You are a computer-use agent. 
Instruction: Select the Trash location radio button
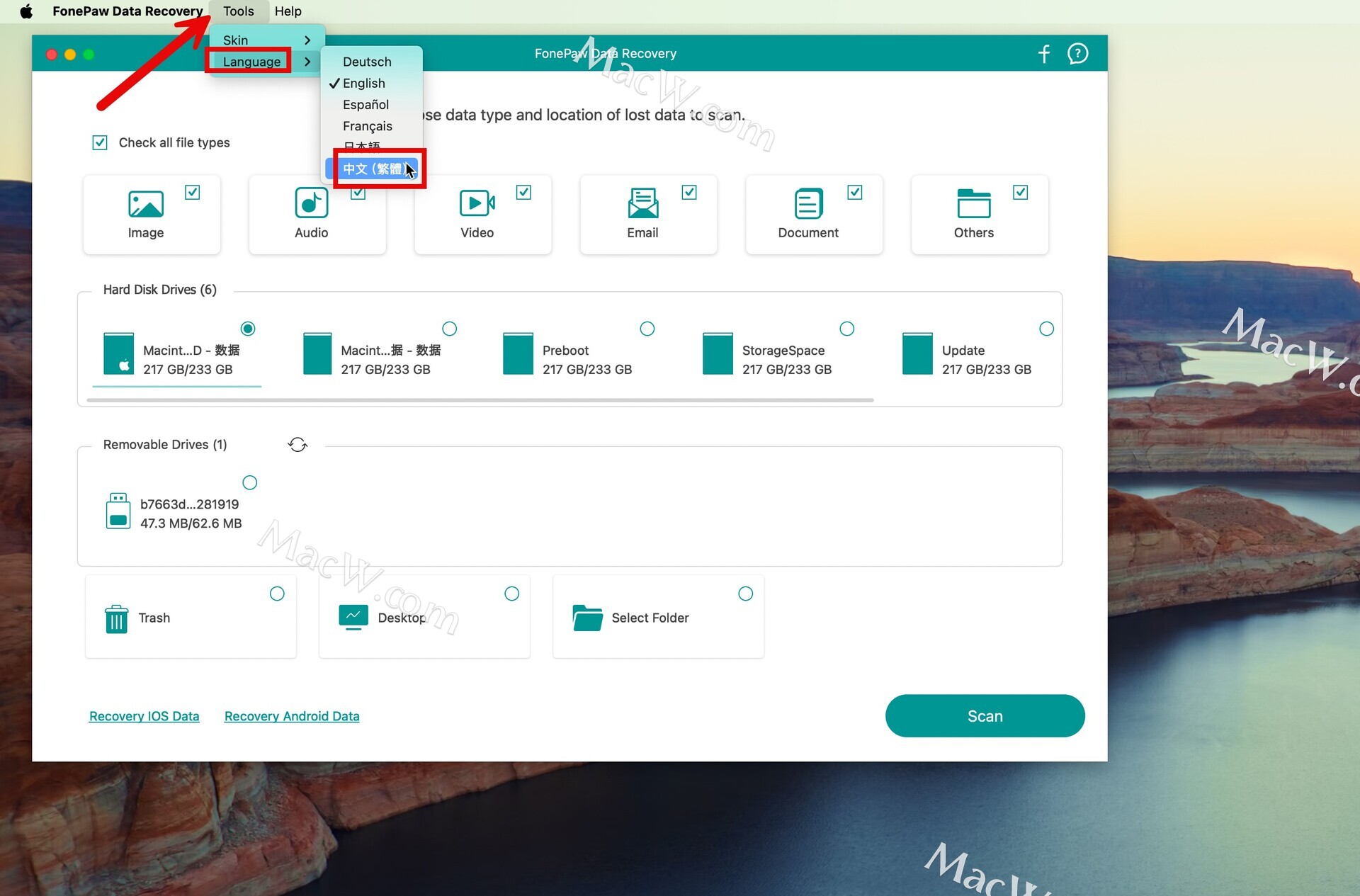pos(277,594)
